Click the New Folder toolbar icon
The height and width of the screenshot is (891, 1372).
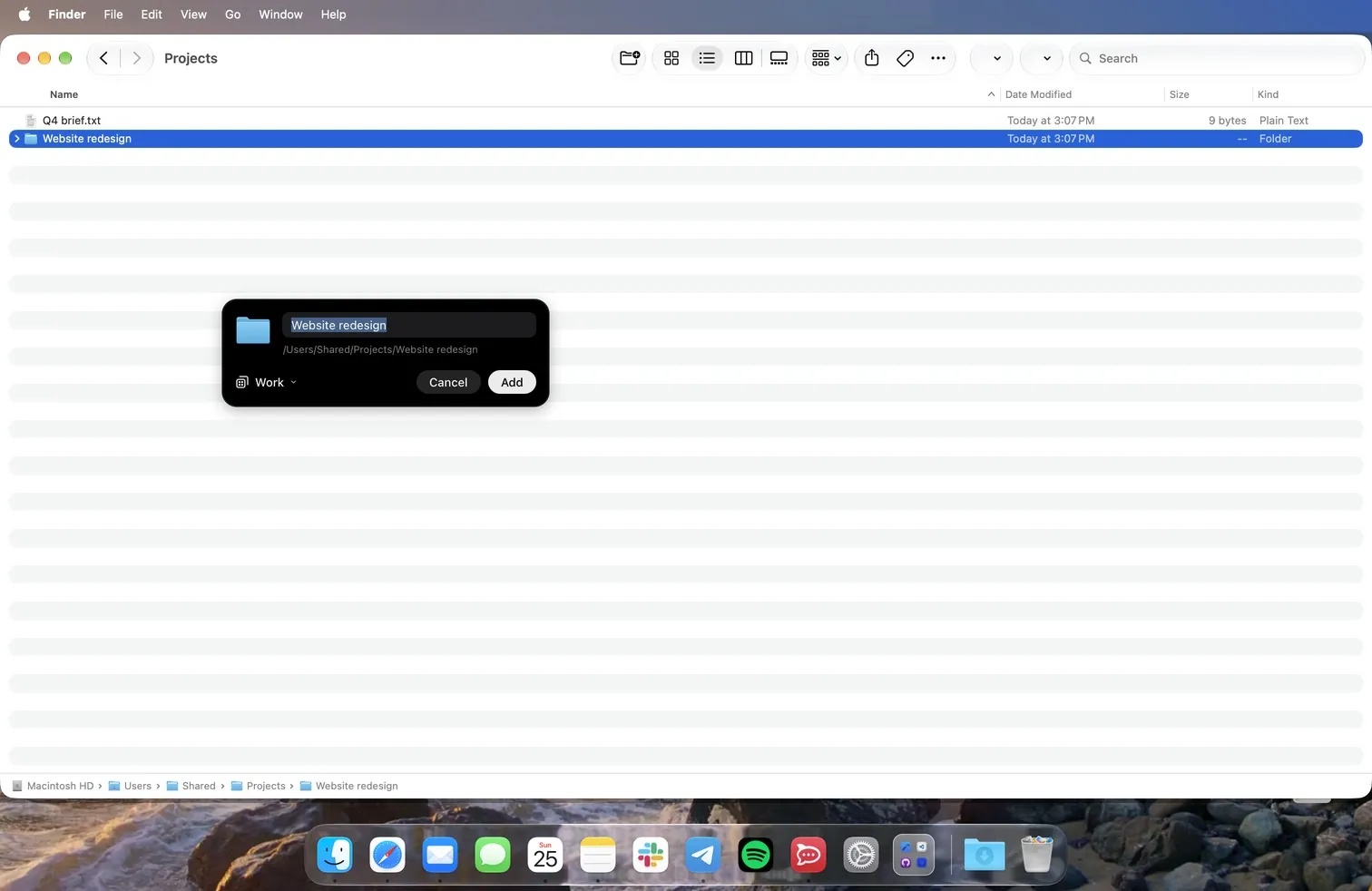click(x=630, y=58)
